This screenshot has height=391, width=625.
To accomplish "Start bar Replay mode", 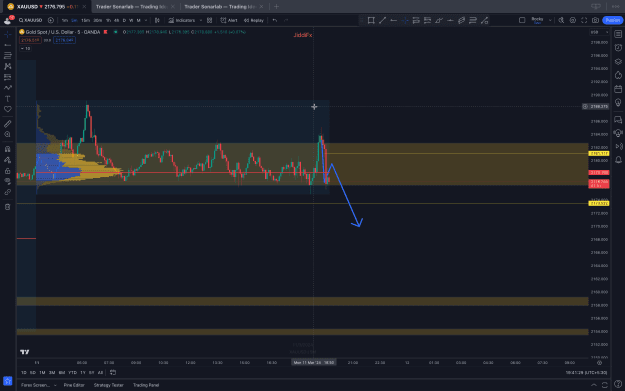I will tap(254, 20).
